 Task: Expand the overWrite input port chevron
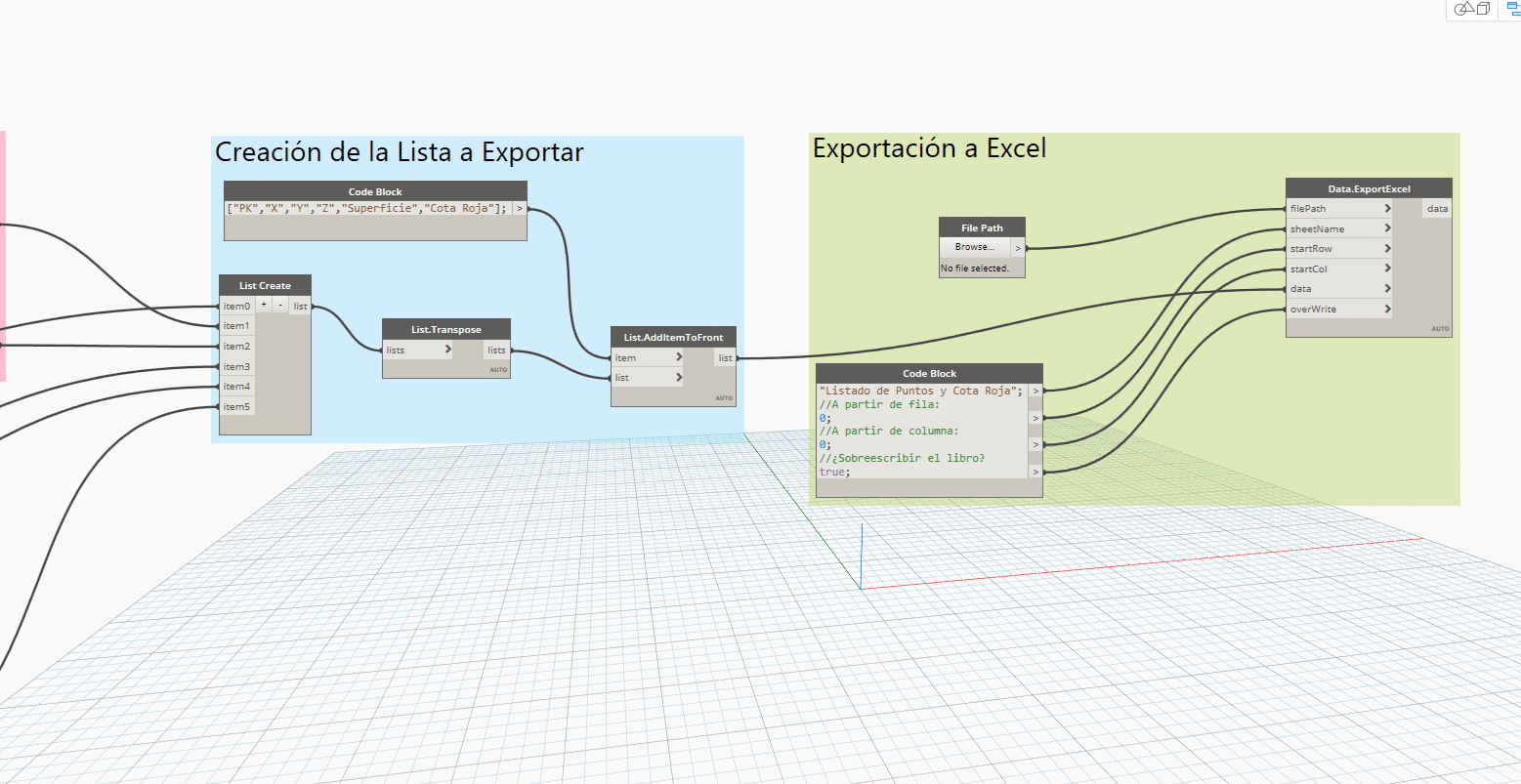pos(1387,309)
